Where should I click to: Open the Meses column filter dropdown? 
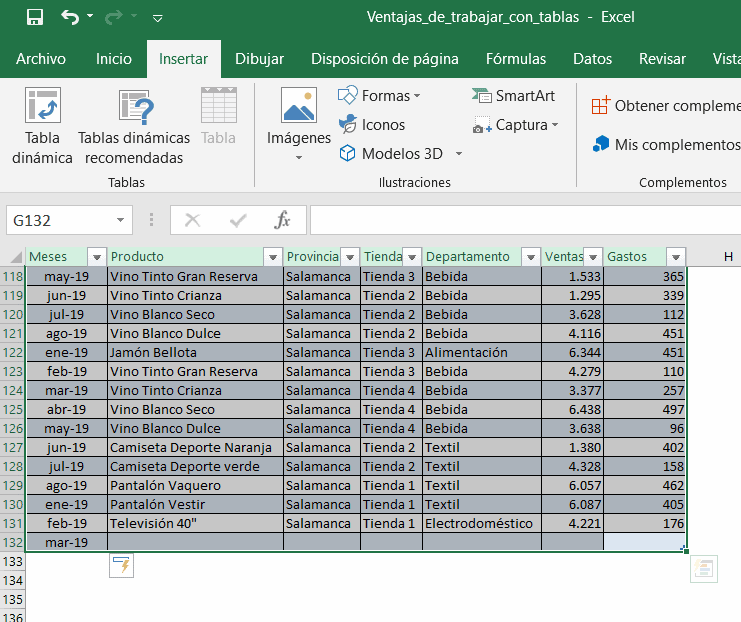pos(97,257)
